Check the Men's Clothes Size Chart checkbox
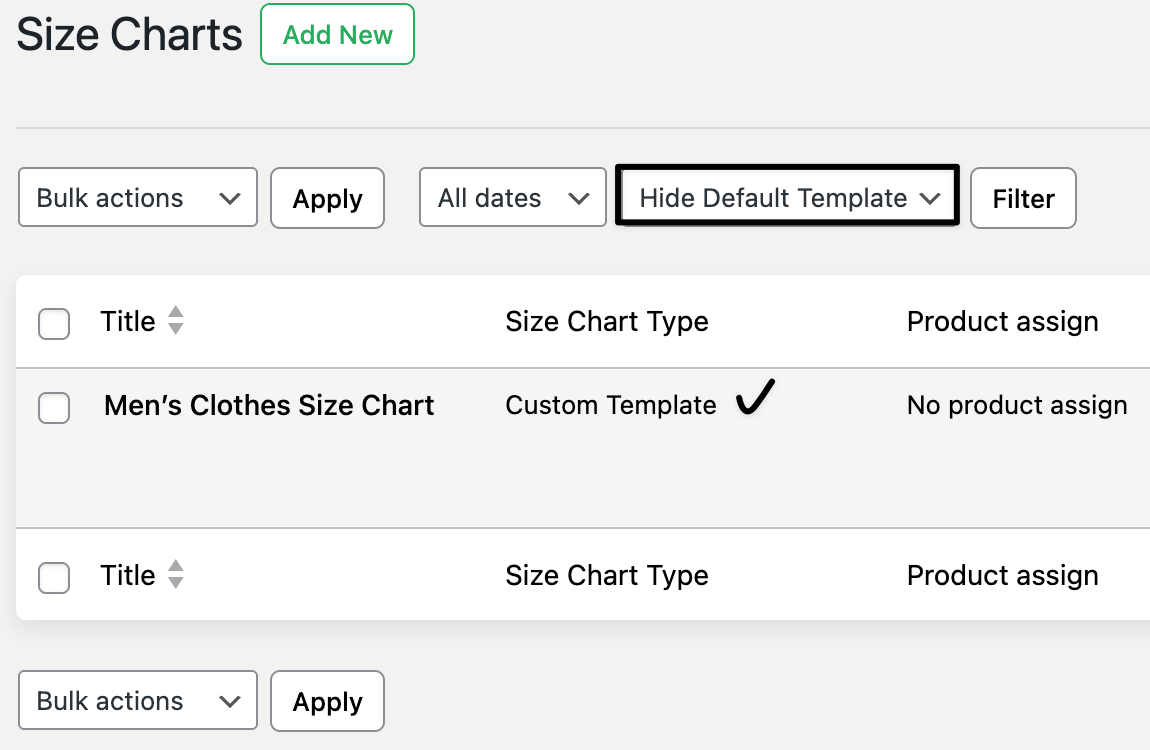1150x750 pixels. pyautogui.click(x=54, y=408)
